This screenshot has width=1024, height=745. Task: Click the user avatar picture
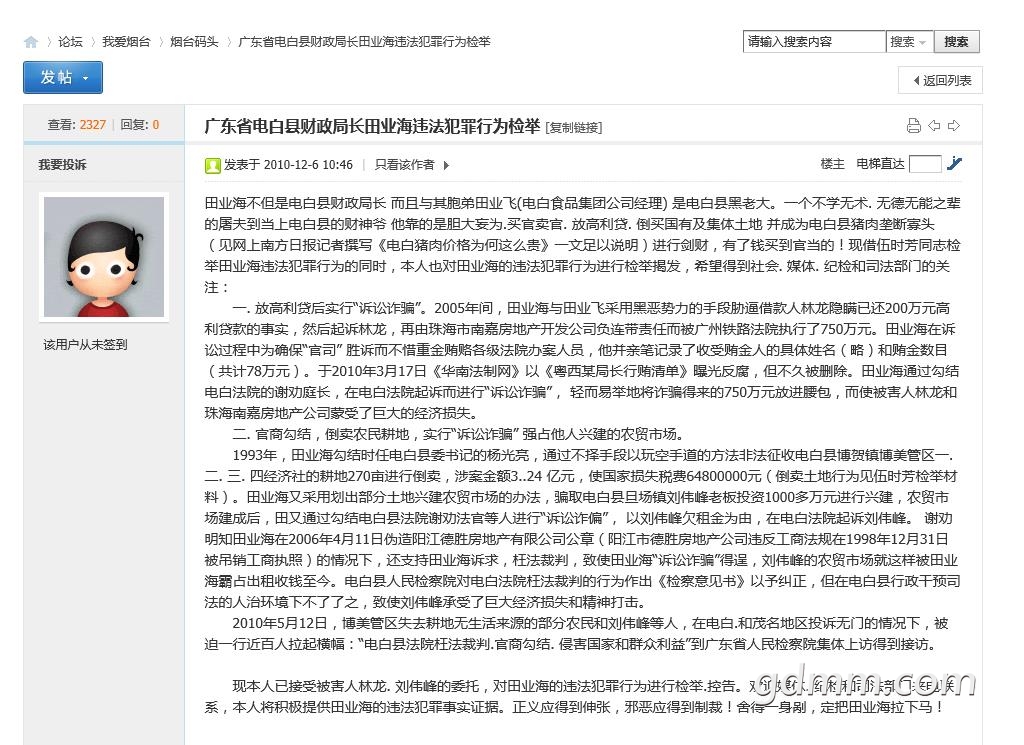pyautogui.click(x=103, y=257)
